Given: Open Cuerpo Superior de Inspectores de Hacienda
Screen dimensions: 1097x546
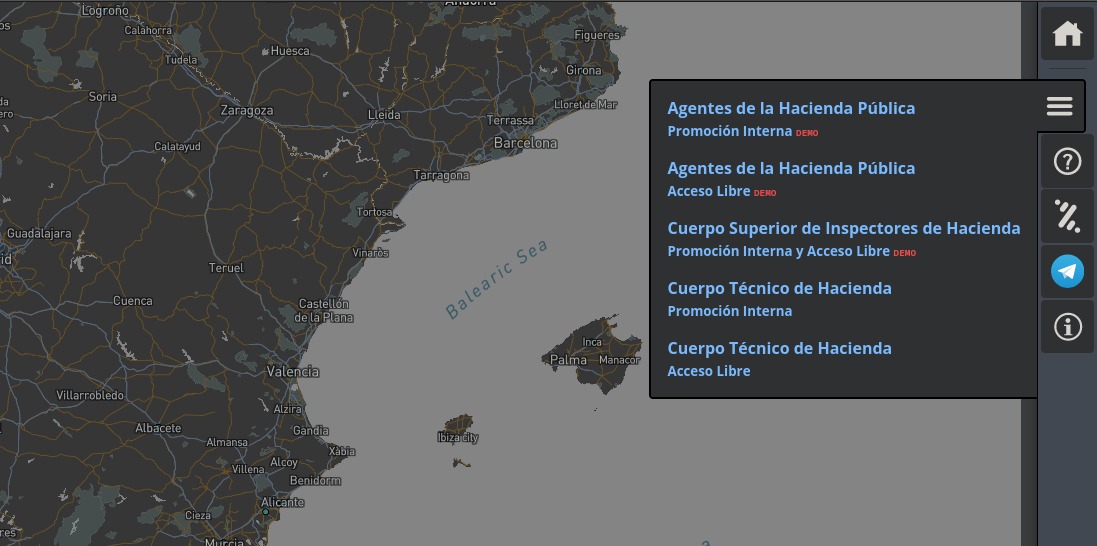Looking at the screenshot, I should (x=843, y=238).
